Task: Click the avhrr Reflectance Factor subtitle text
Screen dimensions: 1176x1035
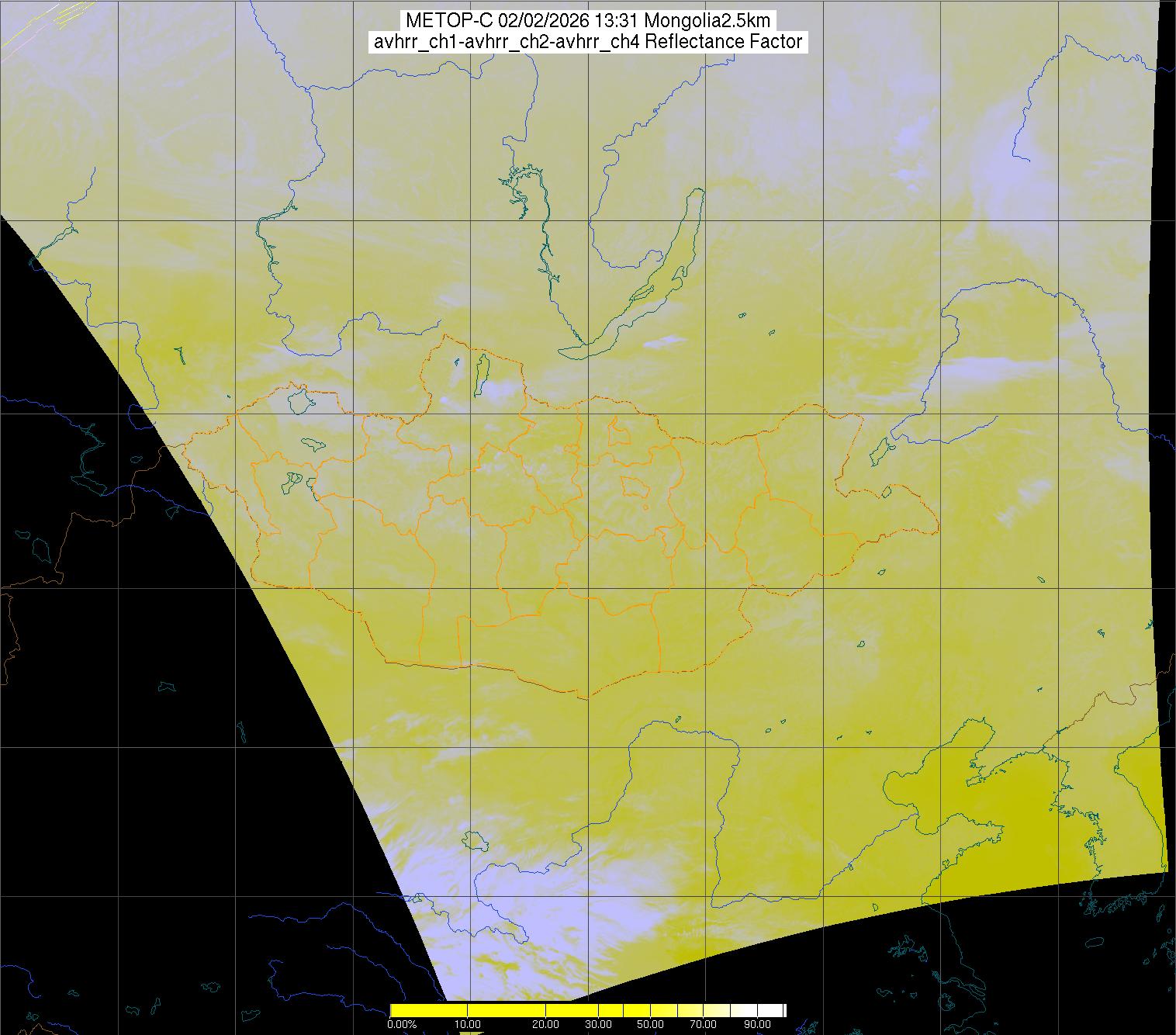Action: 587,42
